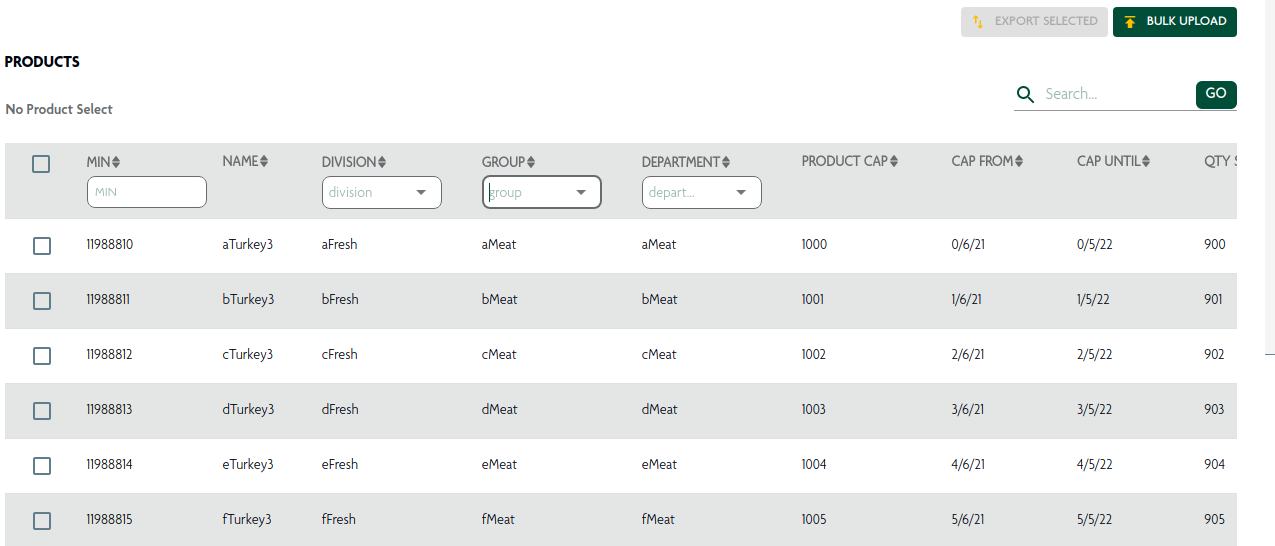Open the group filter dropdown
The image size is (1275, 546).
[542, 193]
